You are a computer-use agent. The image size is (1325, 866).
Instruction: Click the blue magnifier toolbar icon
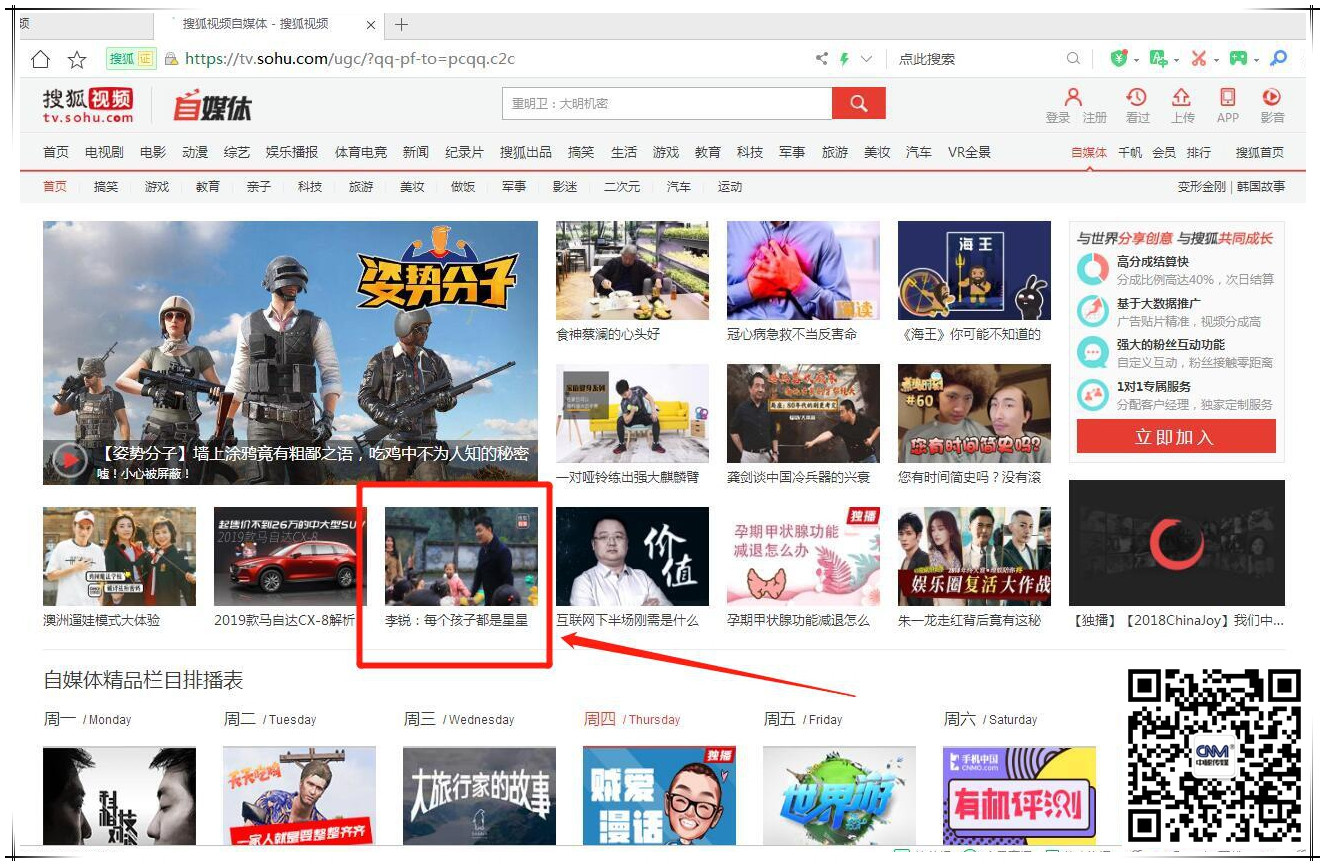[x=1278, y=59]
